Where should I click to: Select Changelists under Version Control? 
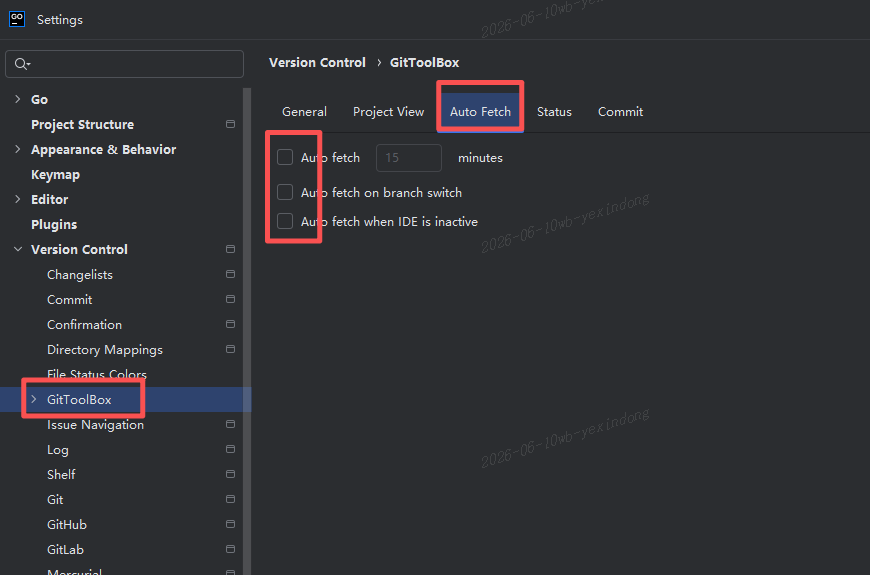[80, 274]
